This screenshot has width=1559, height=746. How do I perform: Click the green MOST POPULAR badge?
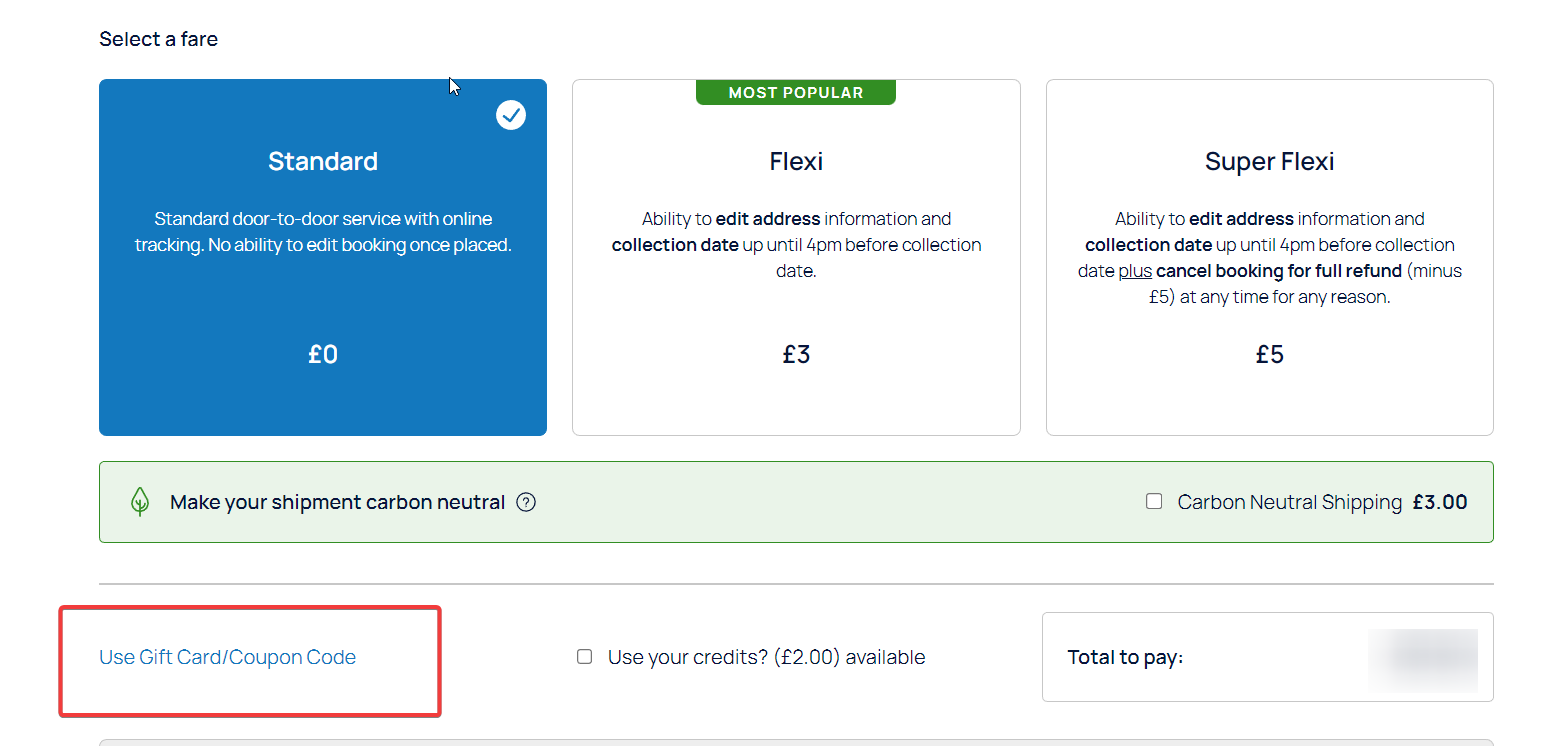coord(796,92)
